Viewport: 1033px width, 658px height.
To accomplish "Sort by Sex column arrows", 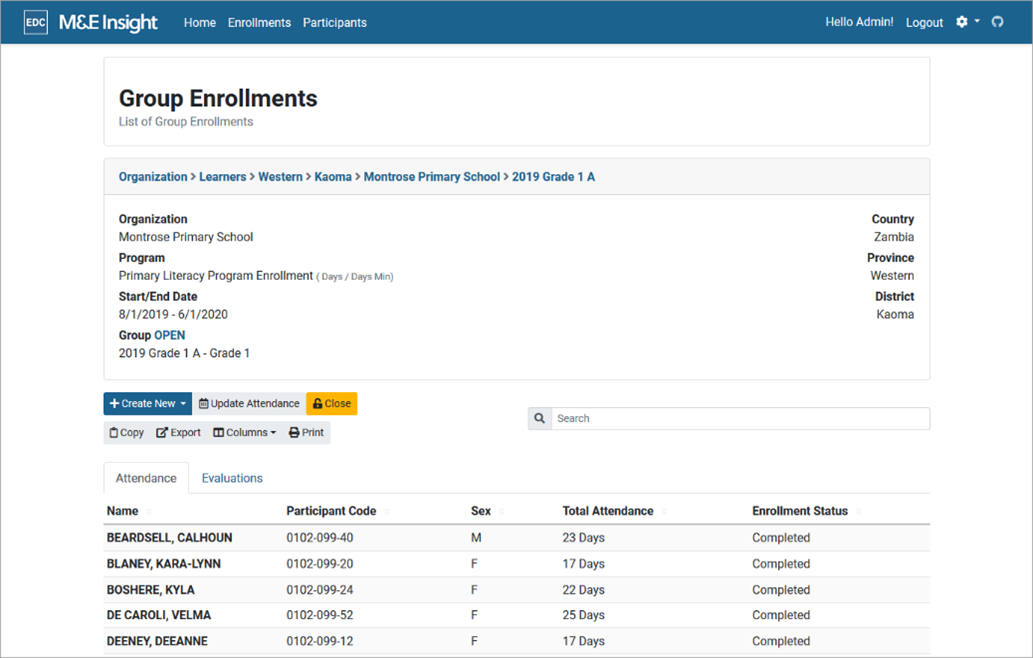I will pos(502,511).
